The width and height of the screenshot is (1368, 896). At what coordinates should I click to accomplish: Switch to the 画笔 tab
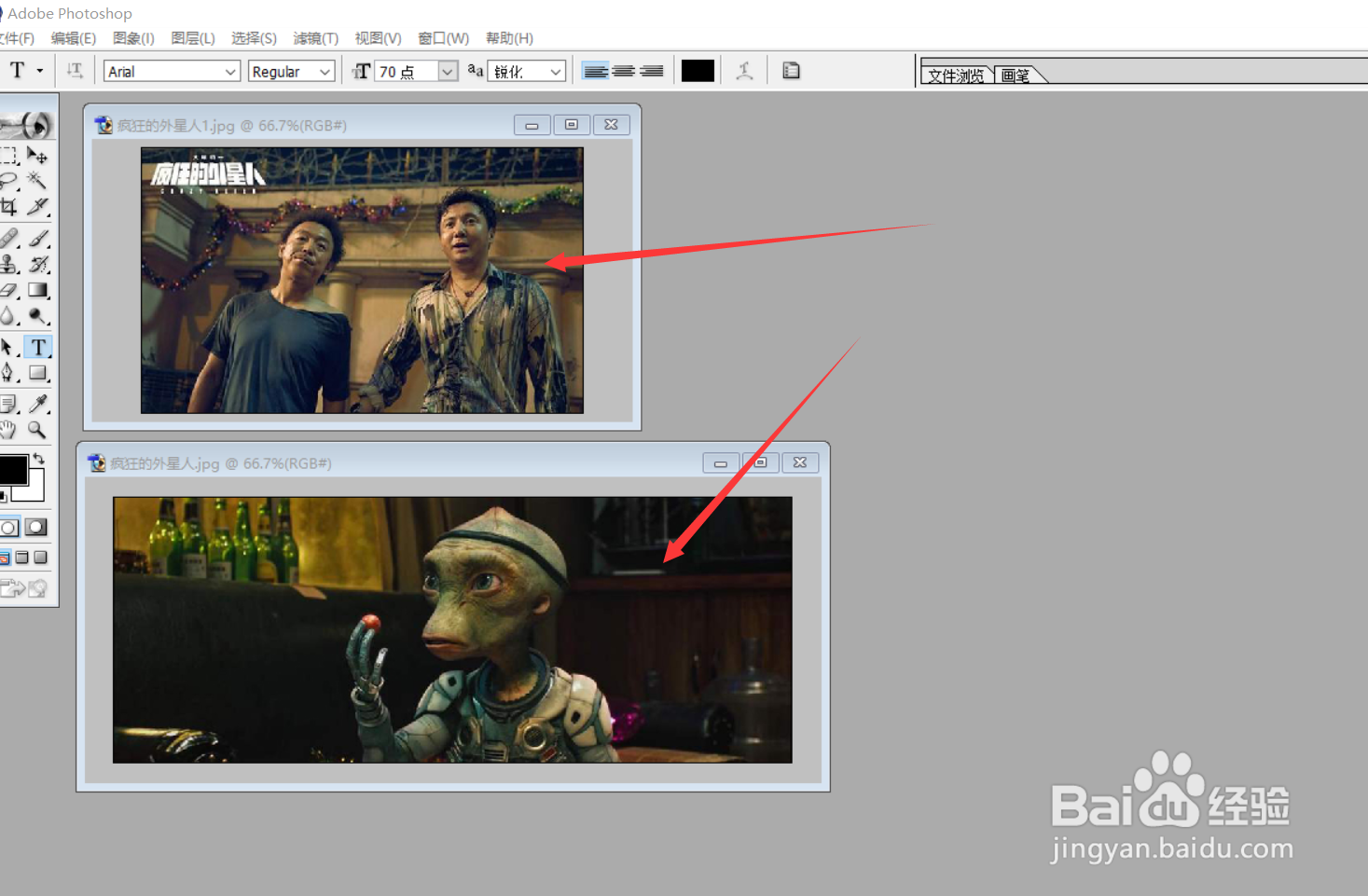(x=1016, y=76)
